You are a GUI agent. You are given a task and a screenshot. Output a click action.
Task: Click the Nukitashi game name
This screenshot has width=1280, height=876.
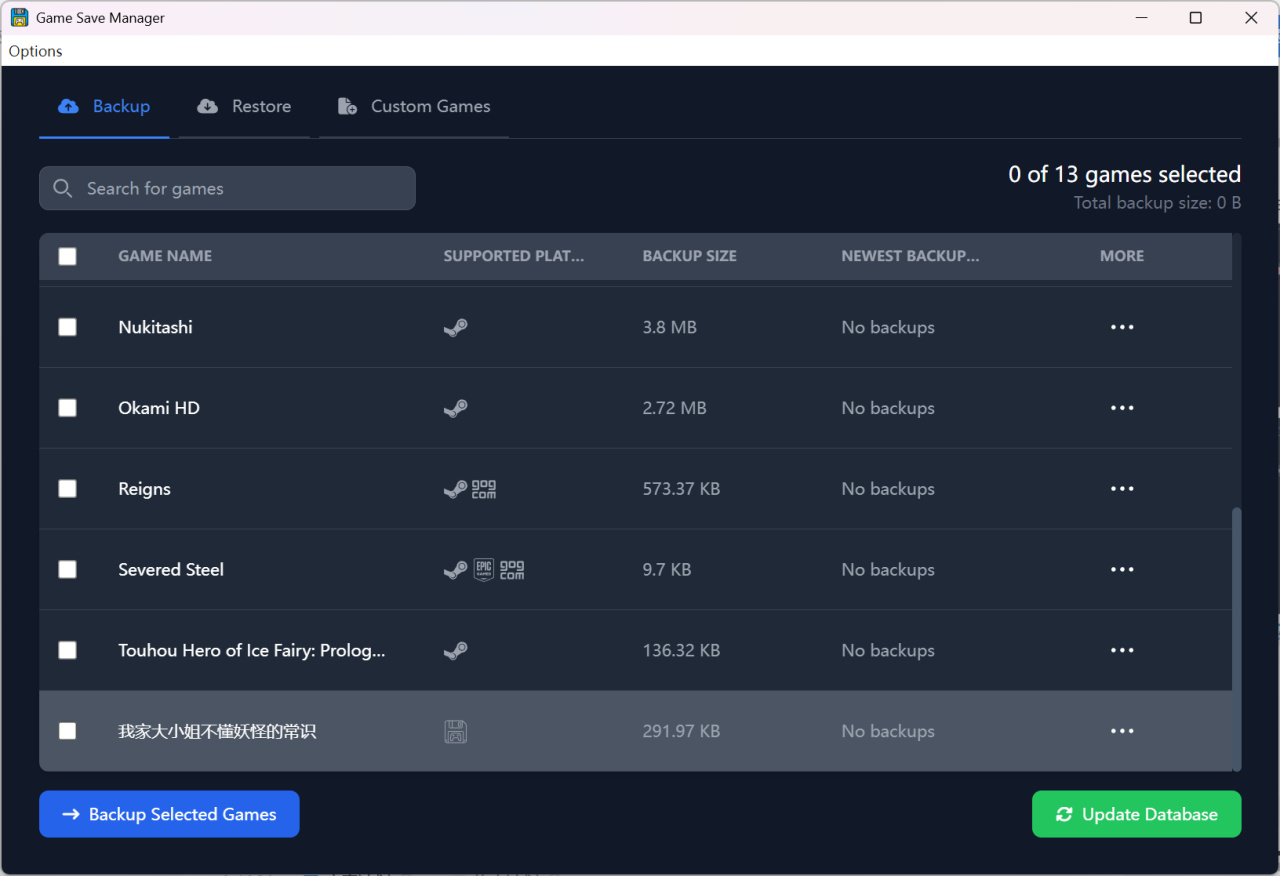click(x=155, y=327)
